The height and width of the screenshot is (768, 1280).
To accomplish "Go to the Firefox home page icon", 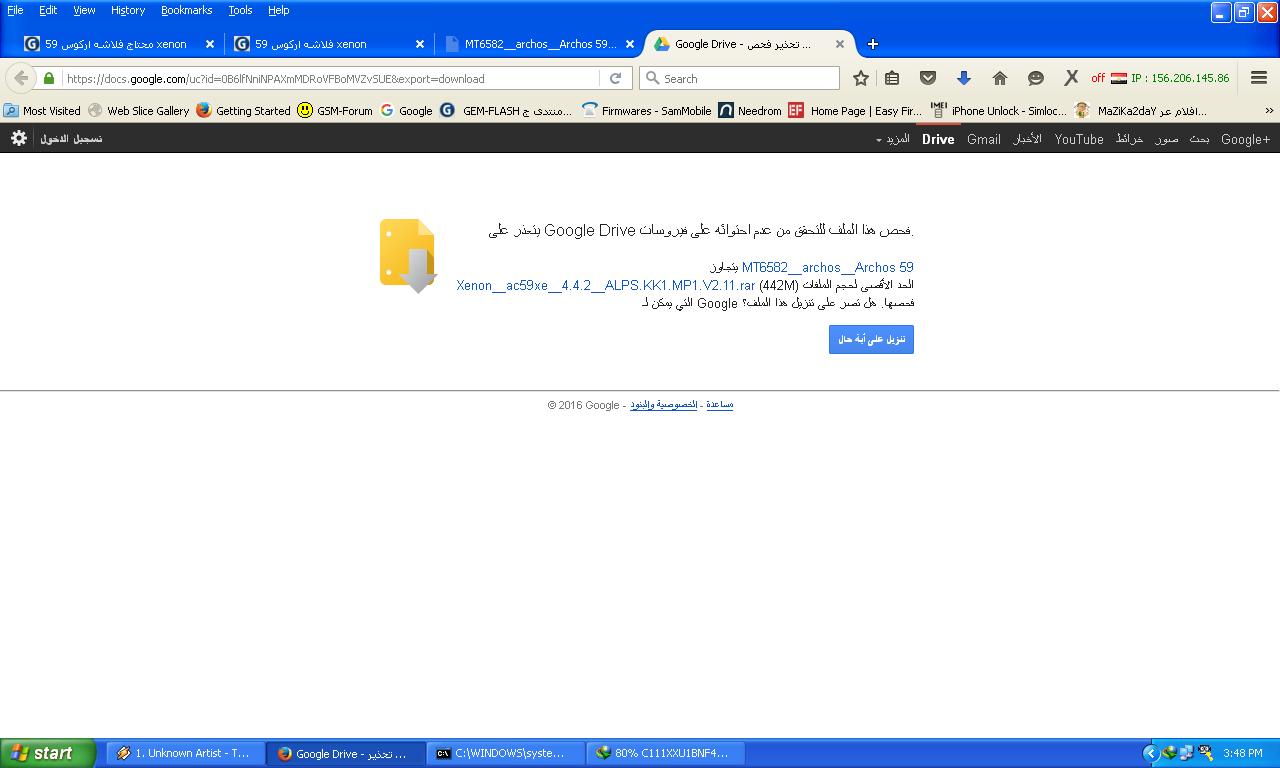I will [x=999, y=78].
